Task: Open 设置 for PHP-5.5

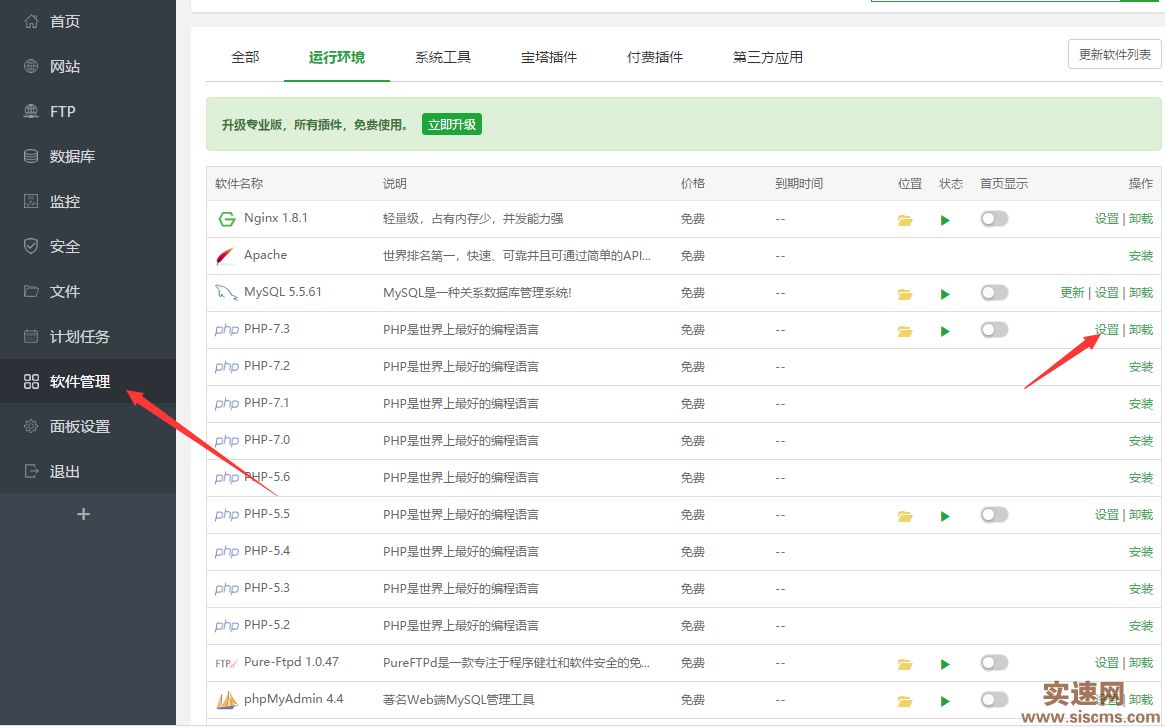Action: [1106, 514]
